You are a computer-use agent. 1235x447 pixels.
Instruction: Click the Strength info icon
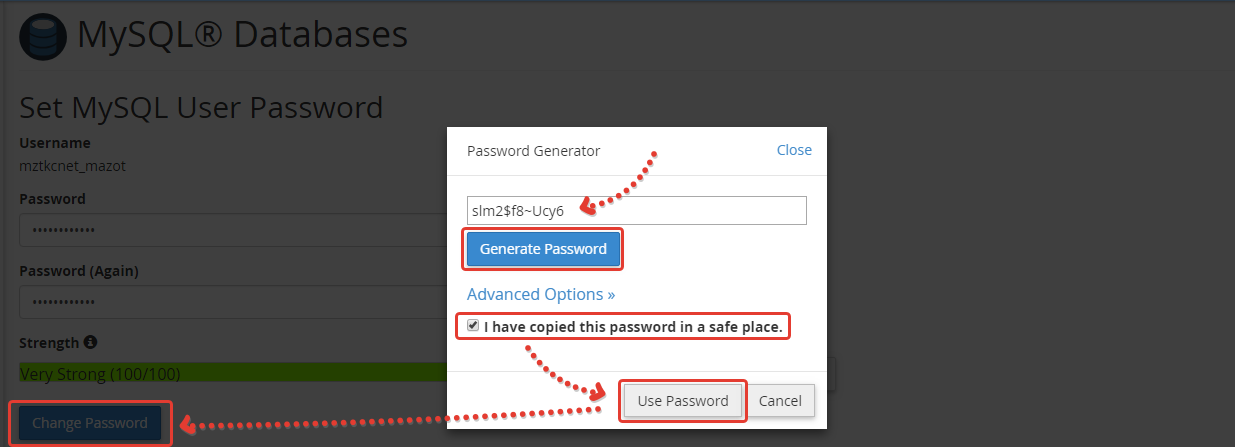pos(90,342)
